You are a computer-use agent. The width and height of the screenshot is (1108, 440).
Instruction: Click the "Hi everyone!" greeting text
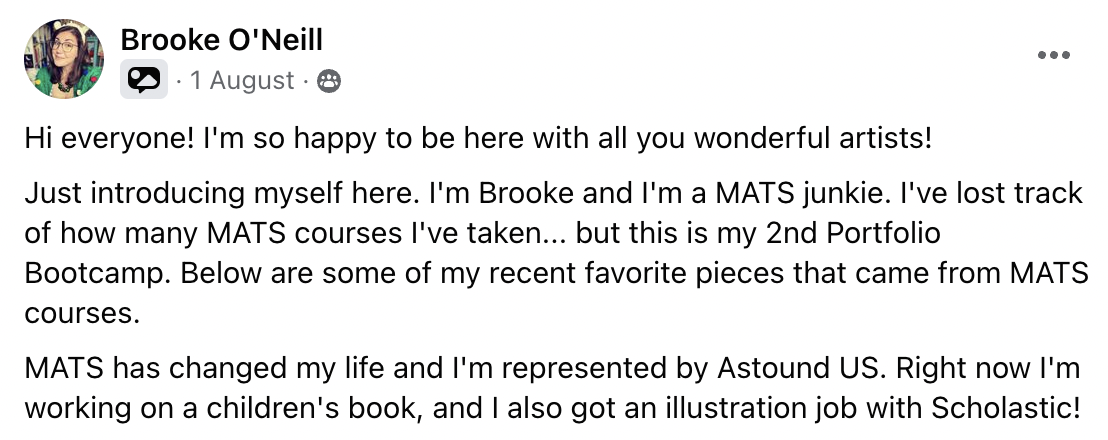coord(107,137)
